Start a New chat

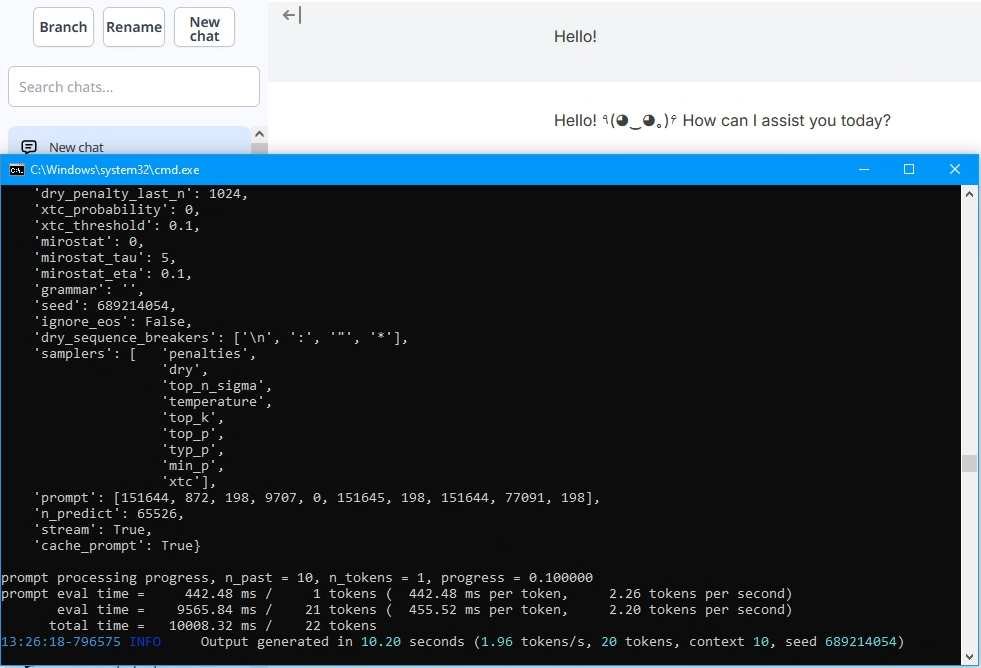205,27
